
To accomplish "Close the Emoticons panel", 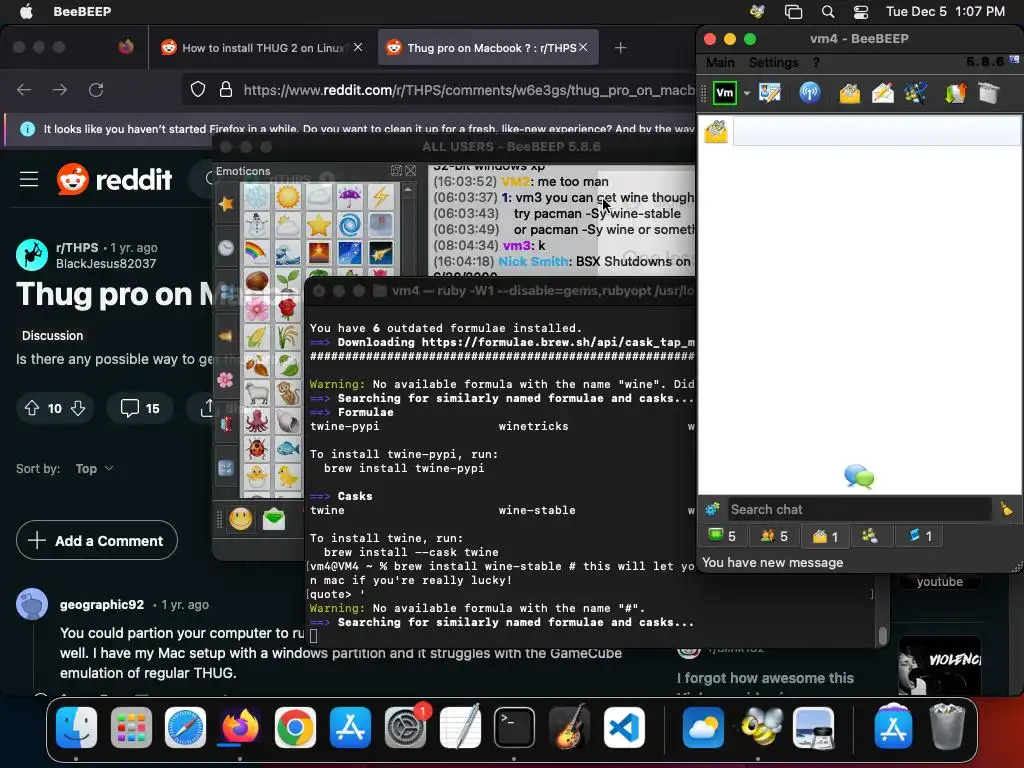I will coord(410,170).
